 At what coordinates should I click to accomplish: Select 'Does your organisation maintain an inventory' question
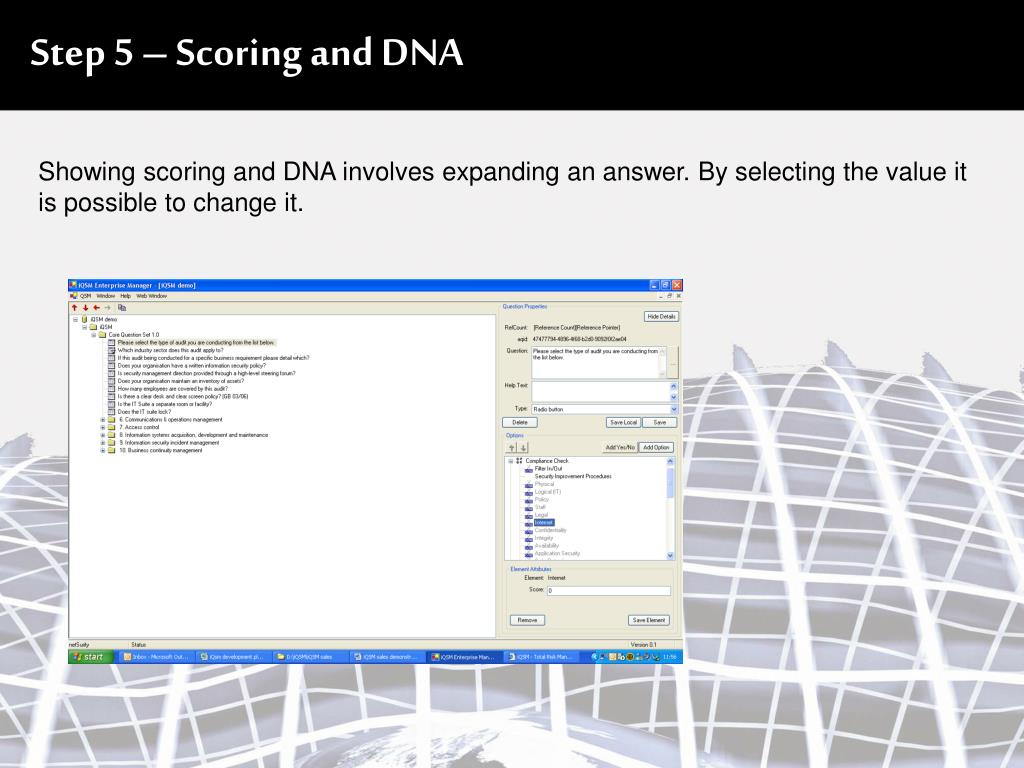[x=181, y=381]
